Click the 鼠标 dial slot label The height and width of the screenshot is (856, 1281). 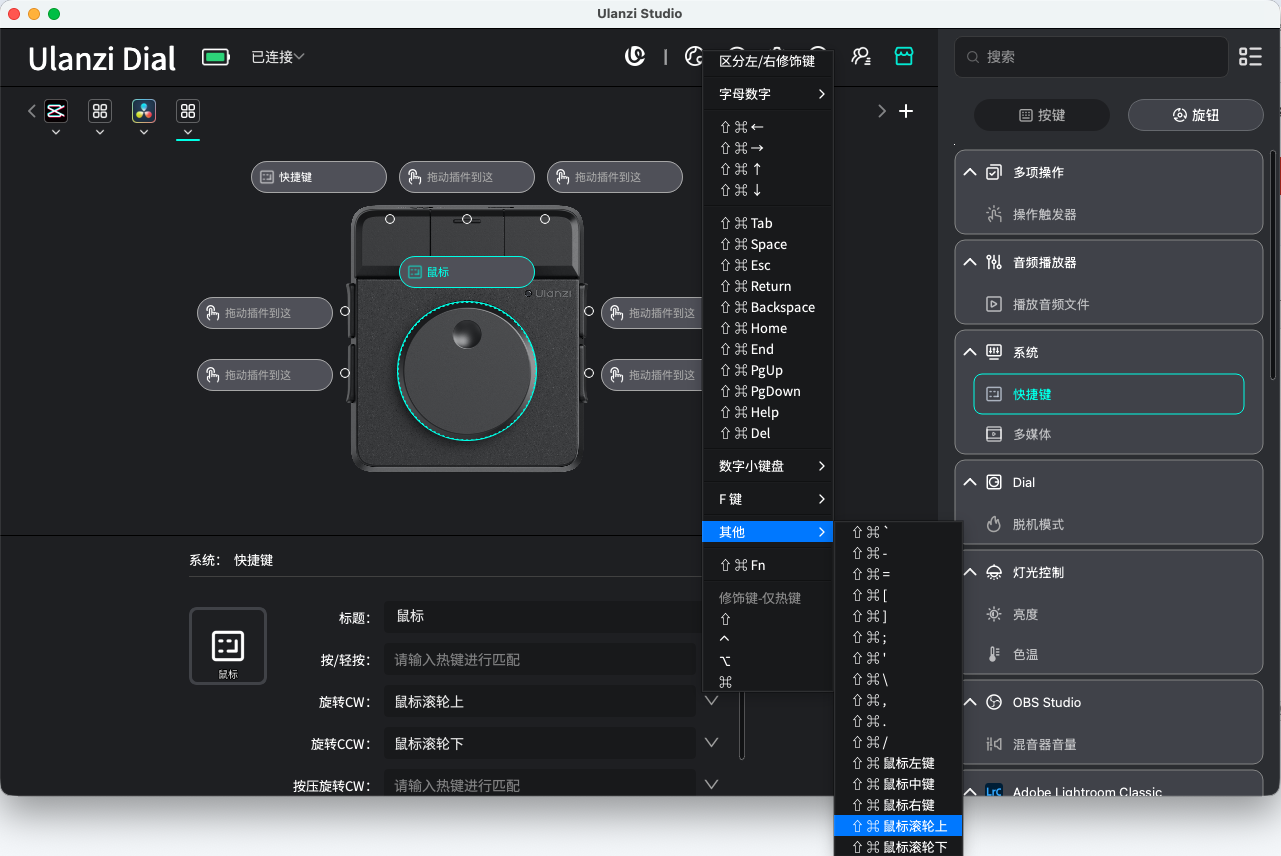tap(467, 272)
